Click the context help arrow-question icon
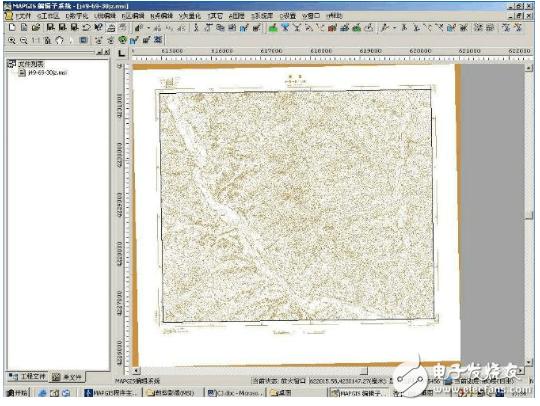Screen dimensions: 540x406 98,28
